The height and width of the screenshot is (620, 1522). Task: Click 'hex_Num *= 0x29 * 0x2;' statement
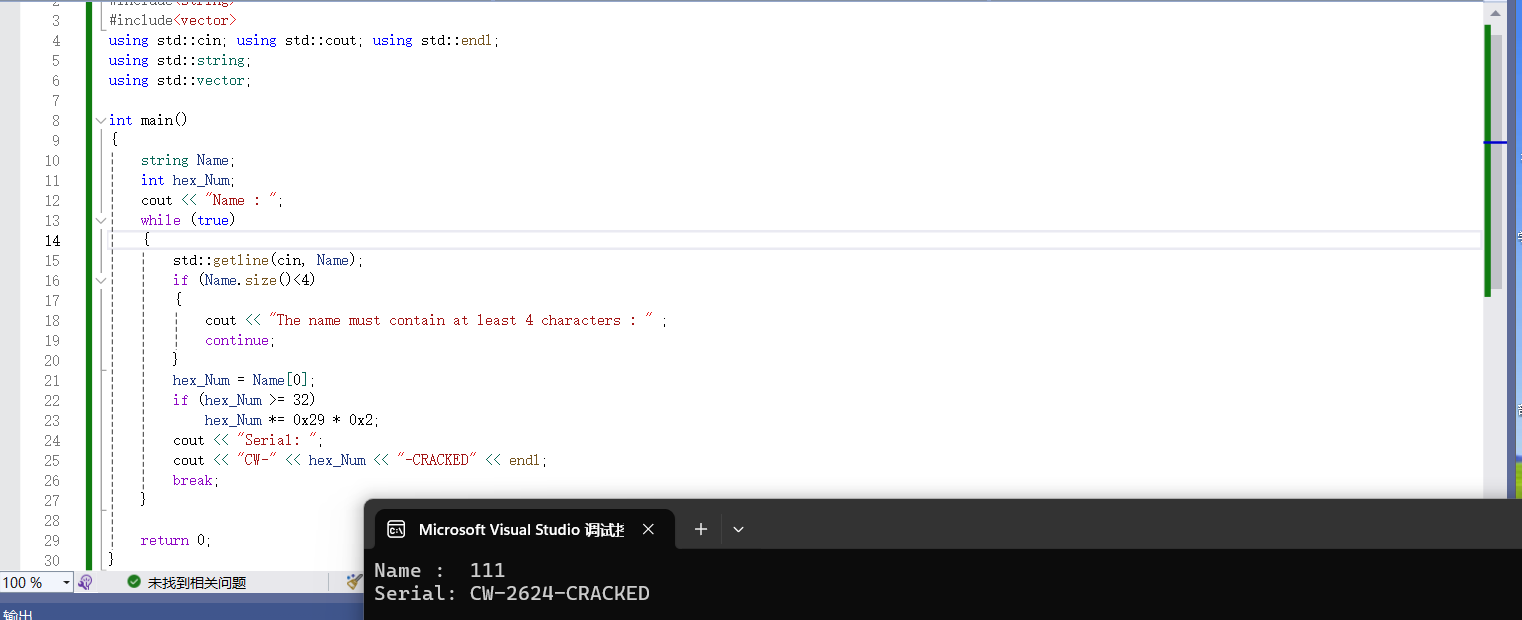click(292, 420)
